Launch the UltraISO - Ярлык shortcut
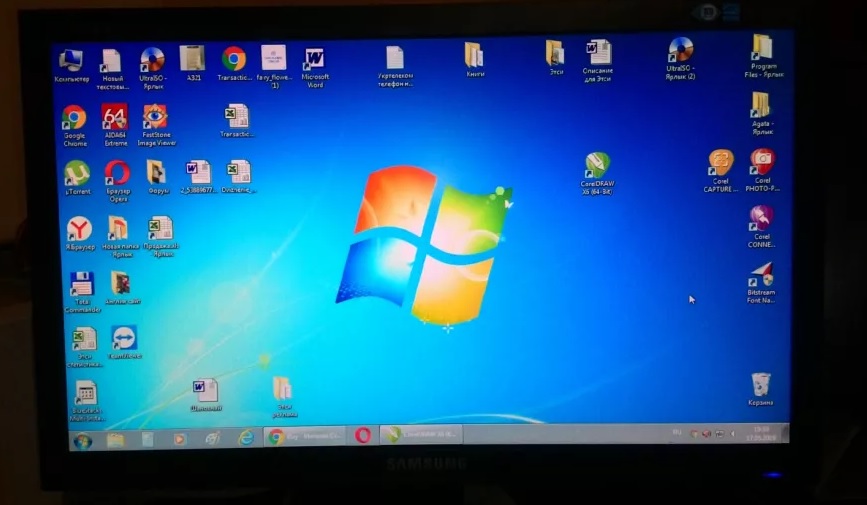Screen dimensions: 867x505 153,69
